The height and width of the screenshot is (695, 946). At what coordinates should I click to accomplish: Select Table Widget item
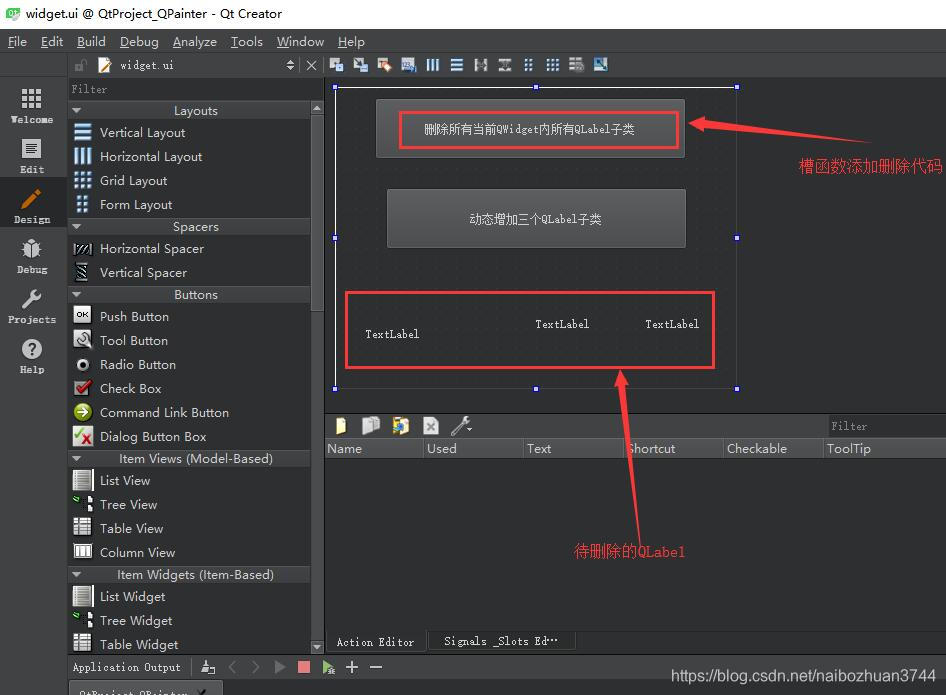139,644
